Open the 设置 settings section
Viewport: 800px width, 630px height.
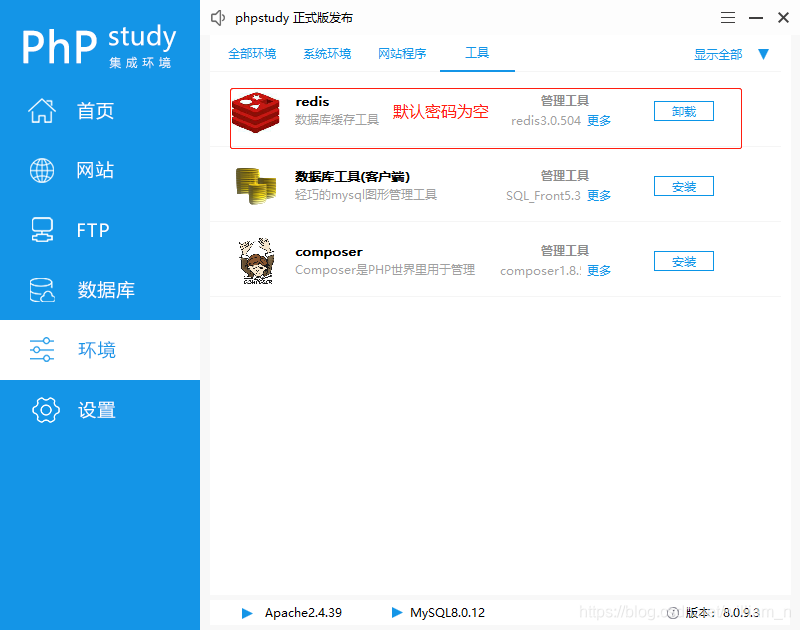coord(100,410)
